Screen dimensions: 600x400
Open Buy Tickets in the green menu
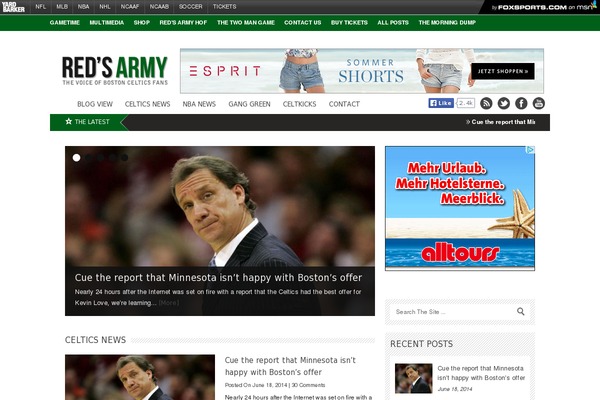[349, 23]
